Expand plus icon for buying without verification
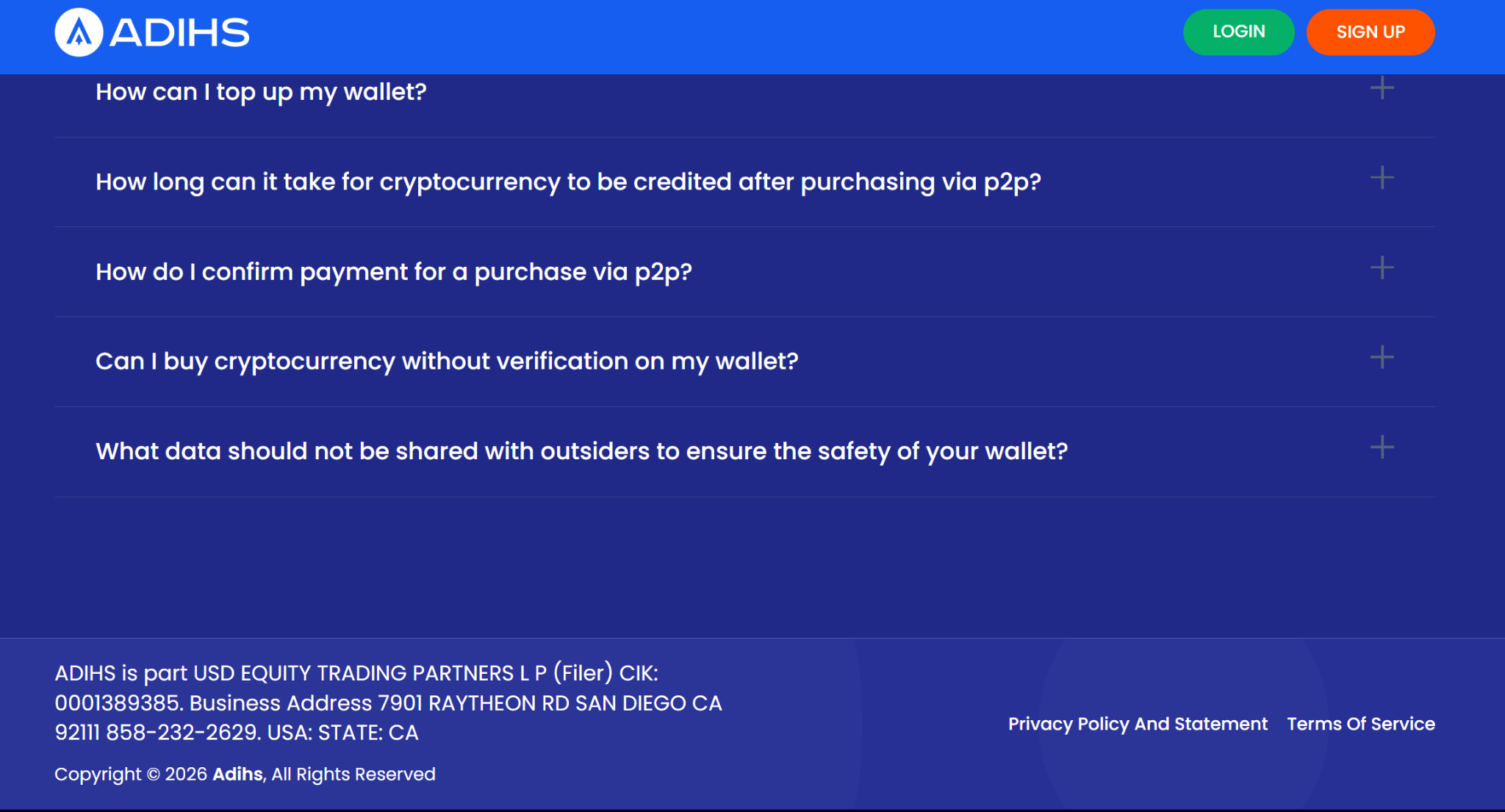Viewport: 1505px width, 812px height. tap(1382, 357)
